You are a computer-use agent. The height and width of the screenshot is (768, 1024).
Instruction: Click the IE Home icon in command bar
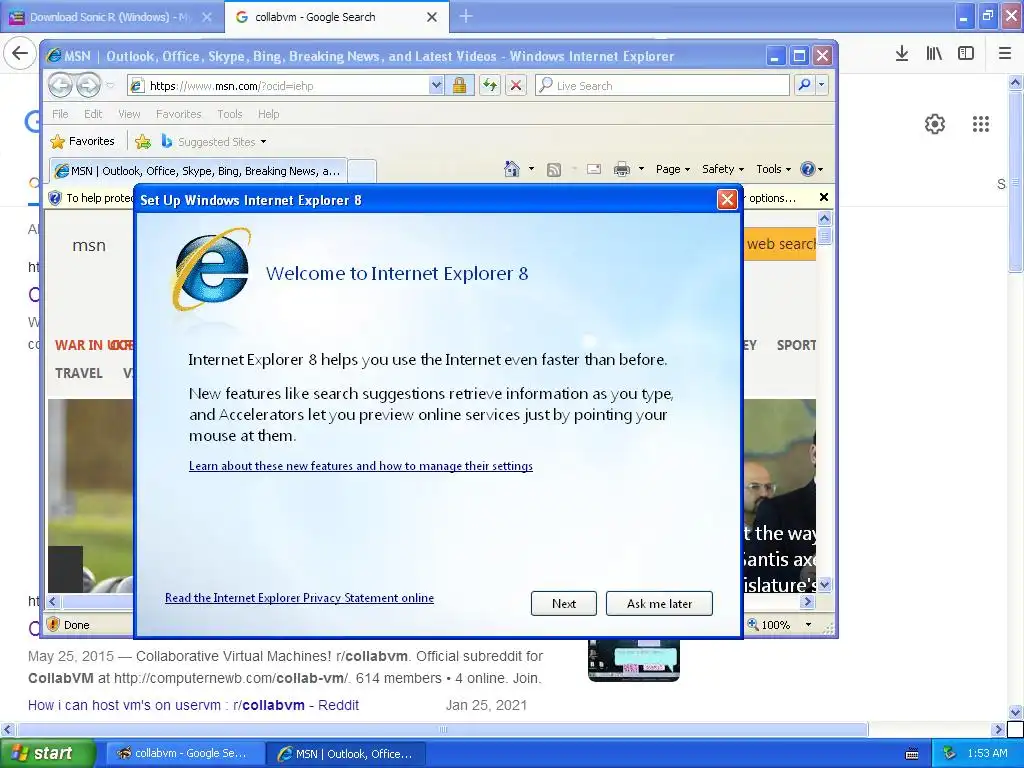(512, 169)
